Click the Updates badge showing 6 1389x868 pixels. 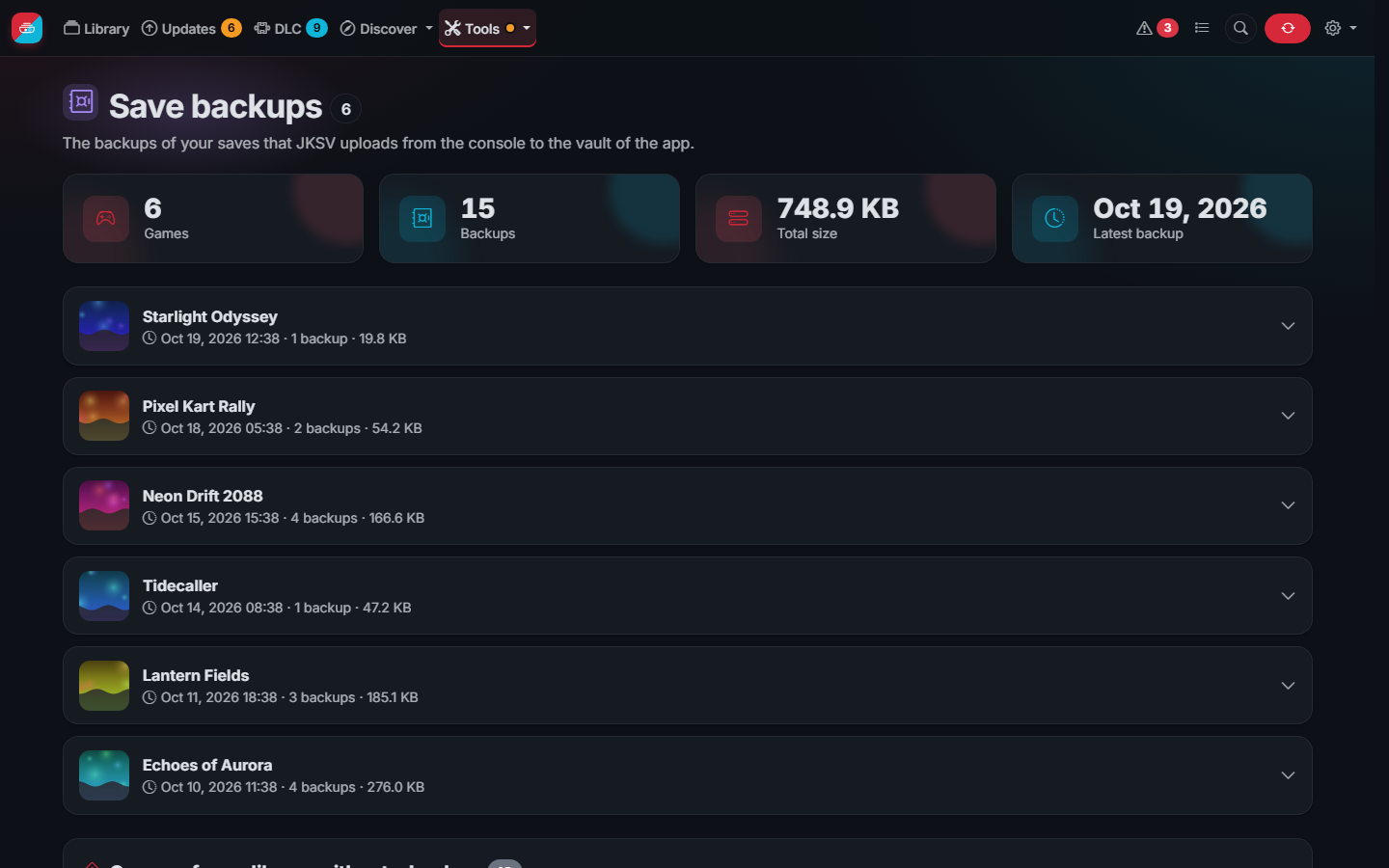click(231, 28)
